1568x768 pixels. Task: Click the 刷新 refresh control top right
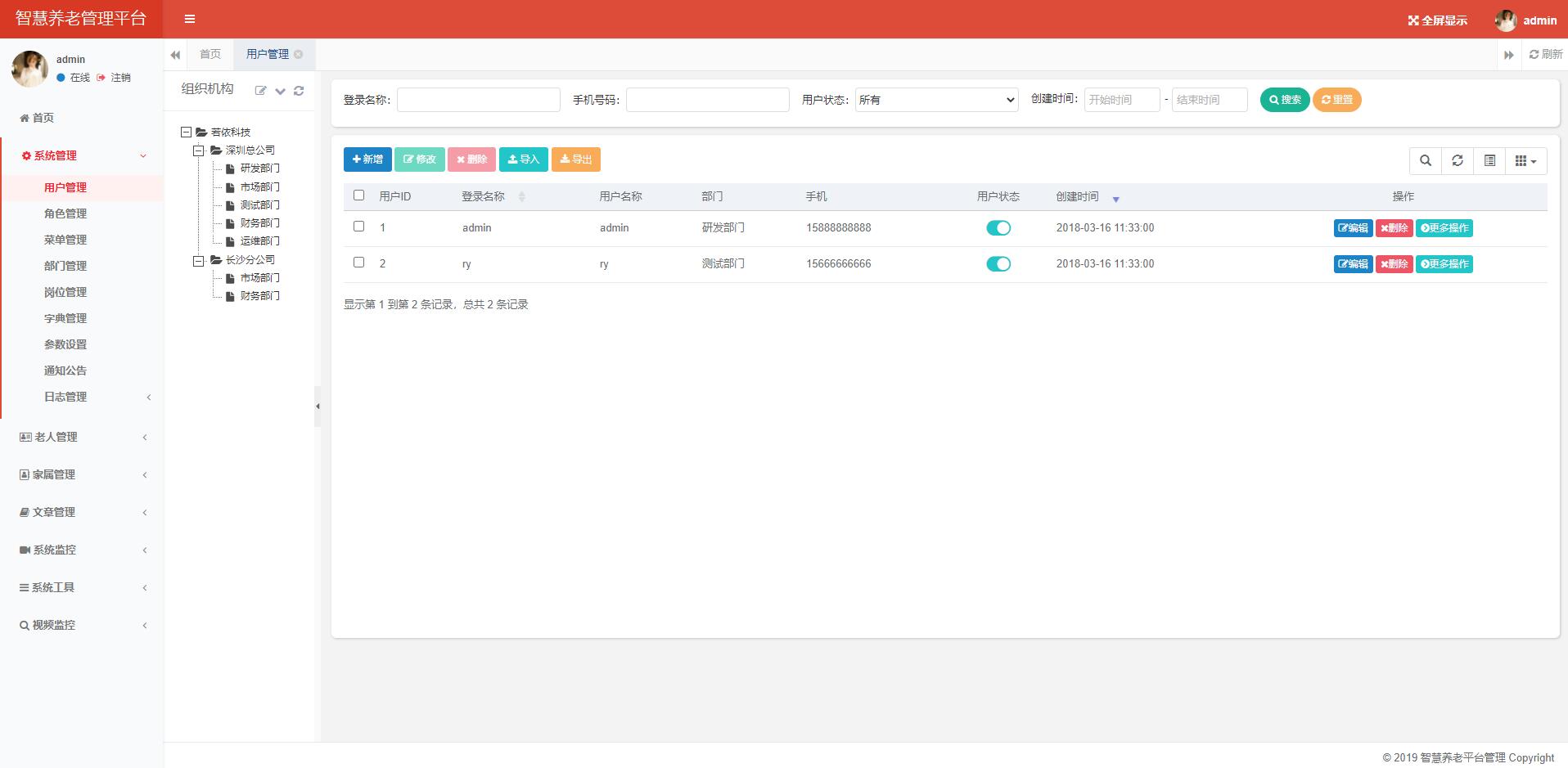point(1543,54)
